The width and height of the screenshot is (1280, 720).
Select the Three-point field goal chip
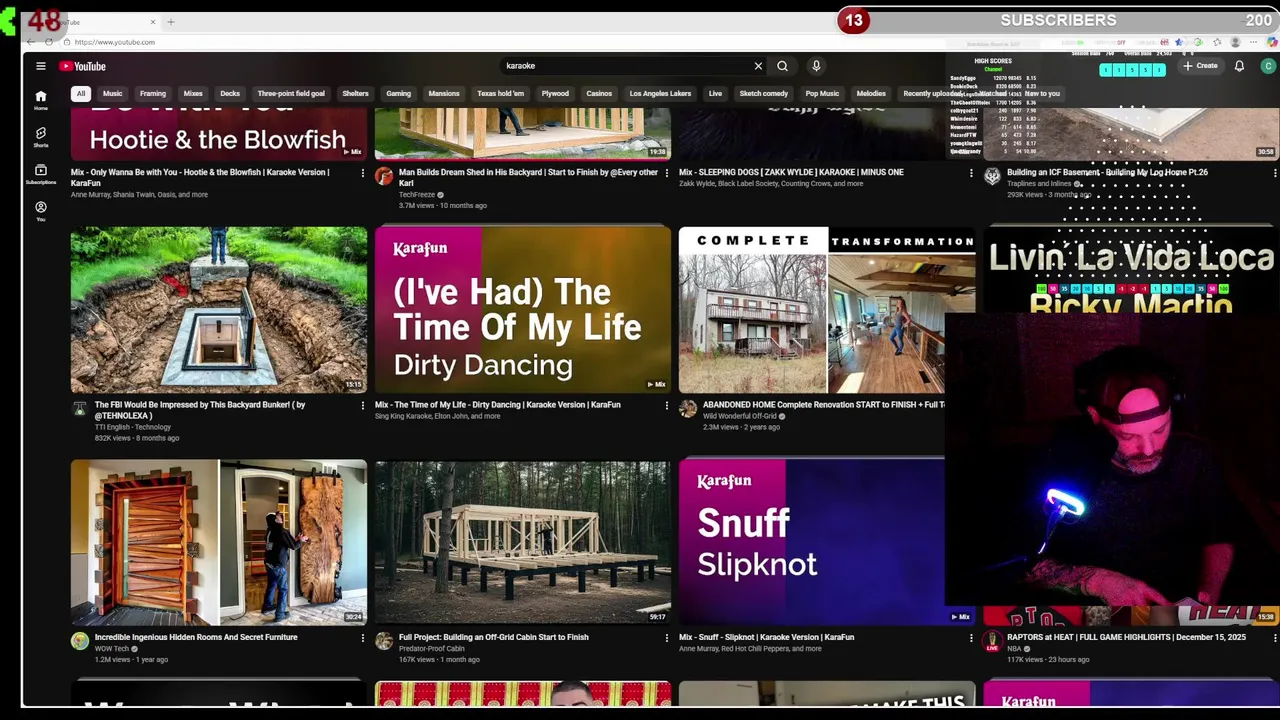tap(291, 94)
